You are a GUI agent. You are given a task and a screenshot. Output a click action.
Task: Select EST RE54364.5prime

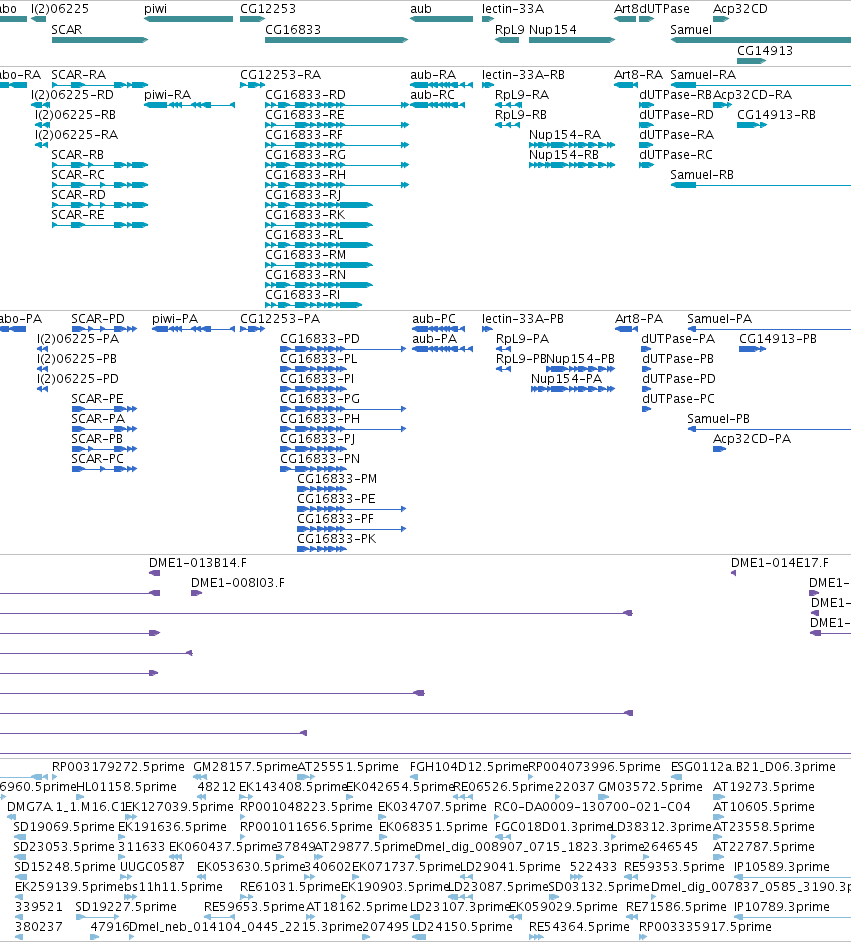point(536,937)
